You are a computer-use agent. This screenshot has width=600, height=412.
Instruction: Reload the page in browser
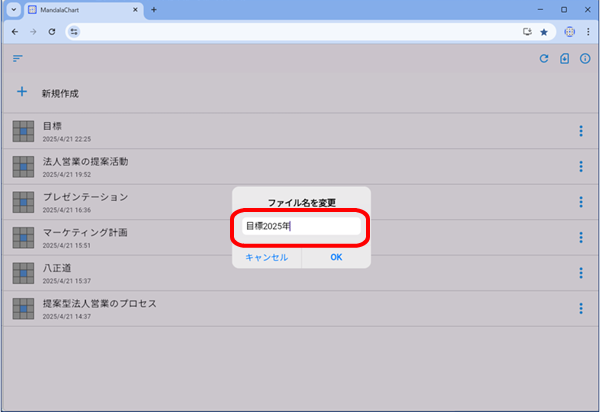point(52,32)
